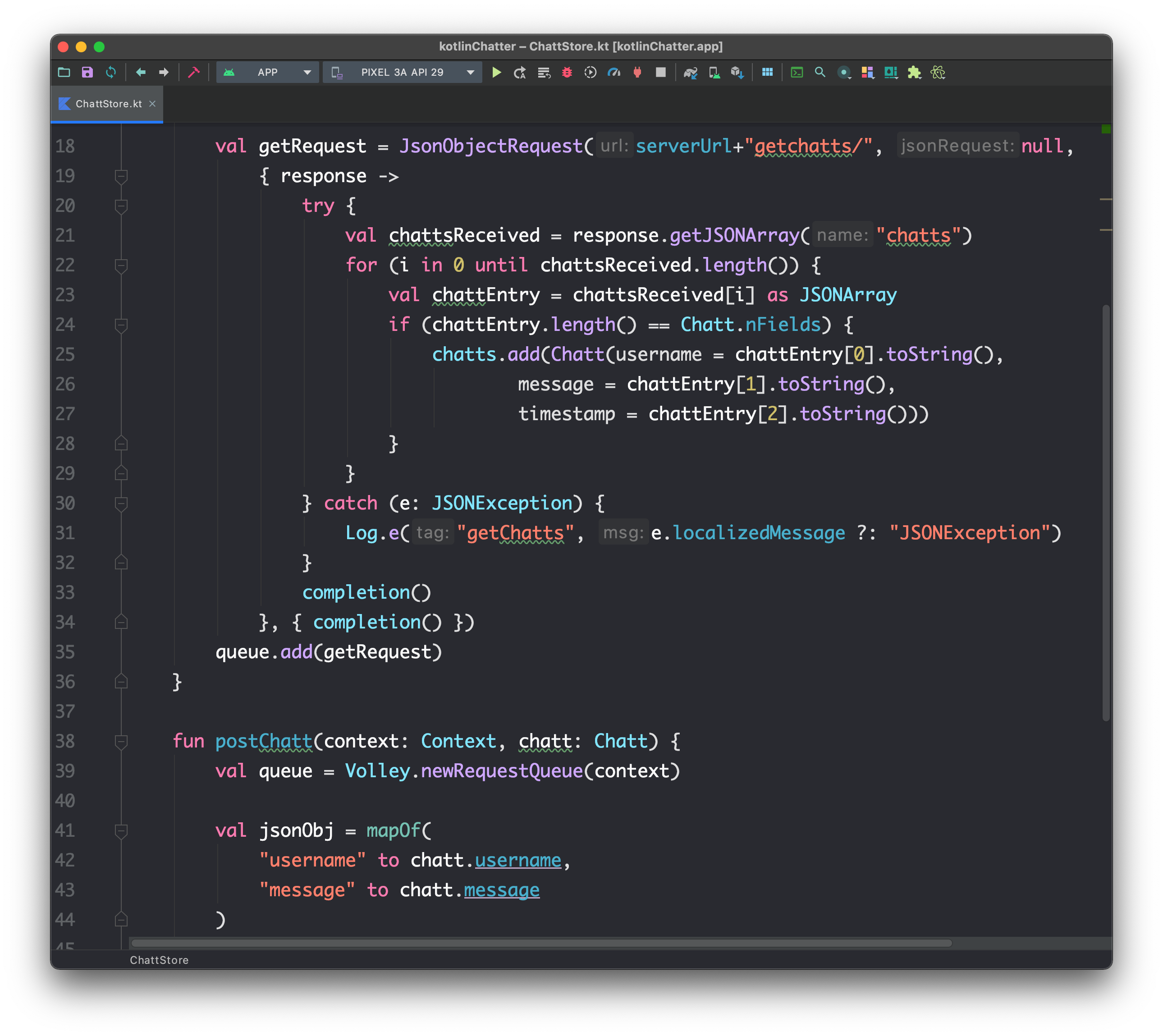Click JSONException in the catch clause

click(x=502, y=503)
